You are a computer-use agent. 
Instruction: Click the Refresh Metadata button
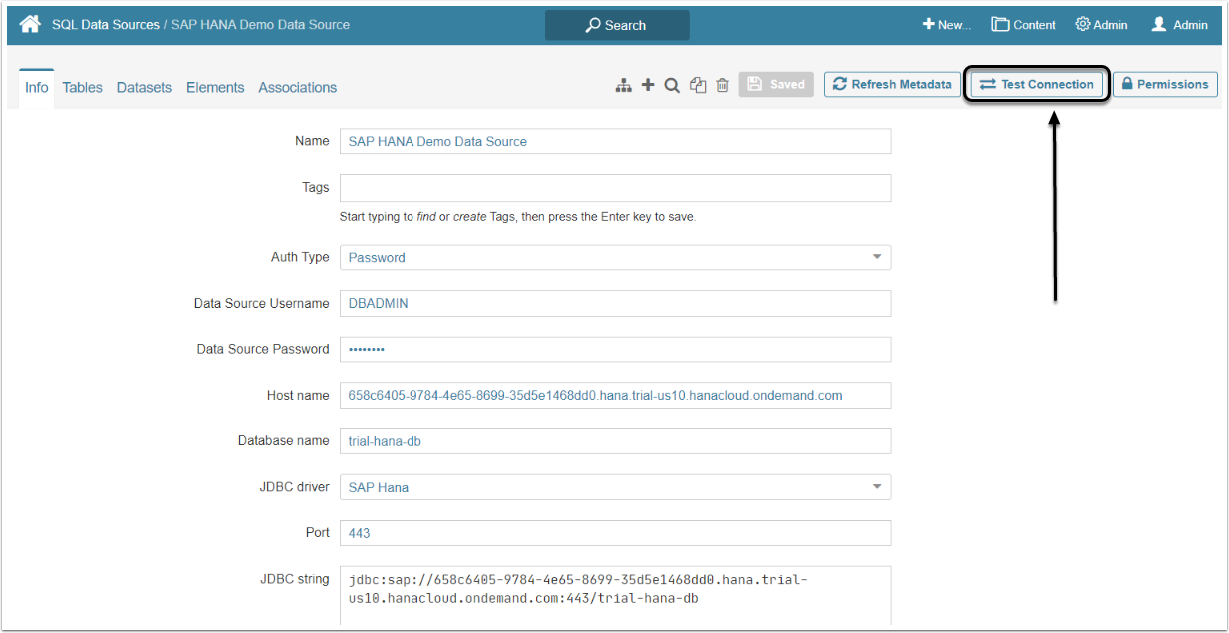coord(891,85)
